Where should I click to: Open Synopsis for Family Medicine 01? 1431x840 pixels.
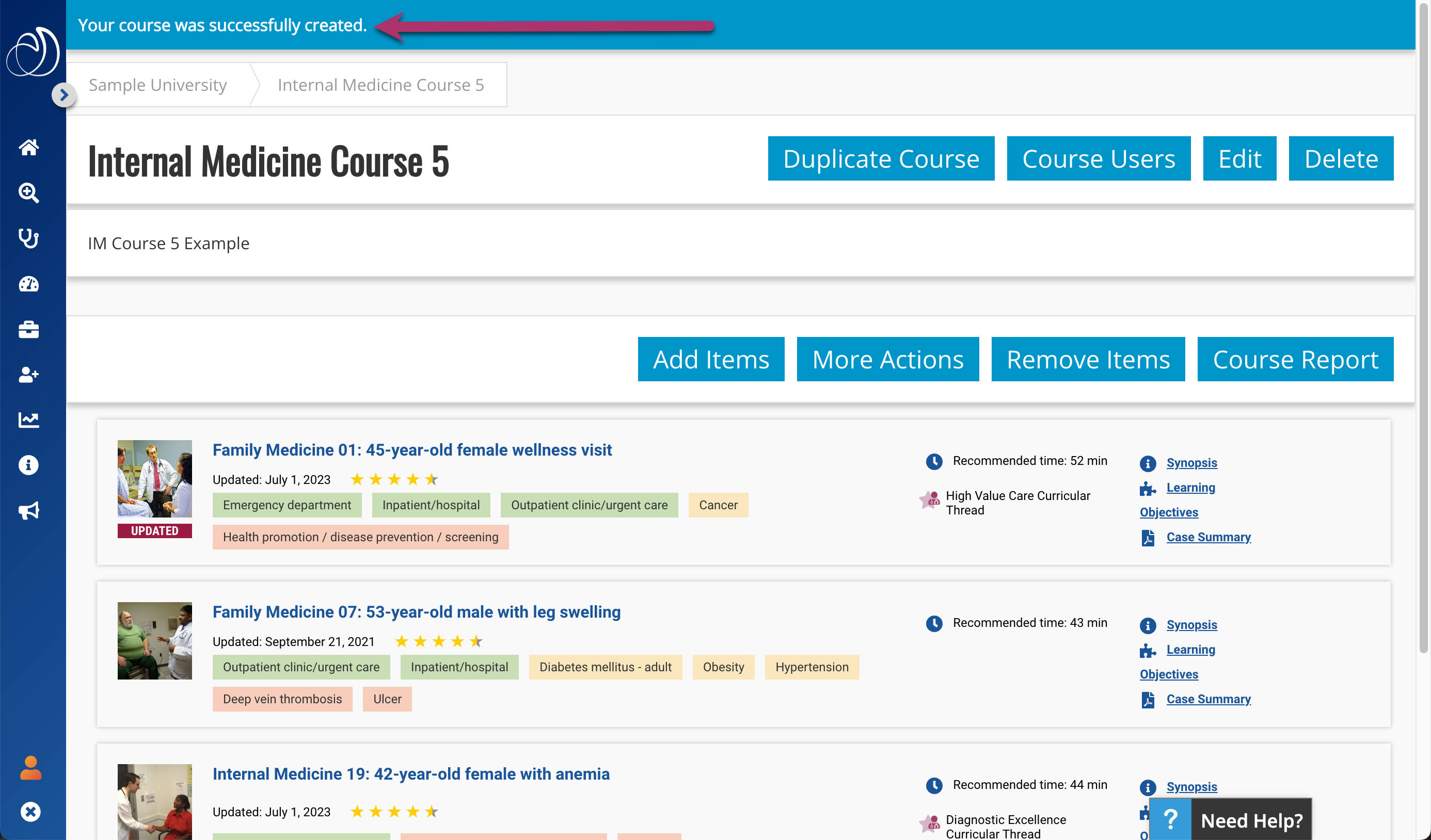coord(1191,462)
